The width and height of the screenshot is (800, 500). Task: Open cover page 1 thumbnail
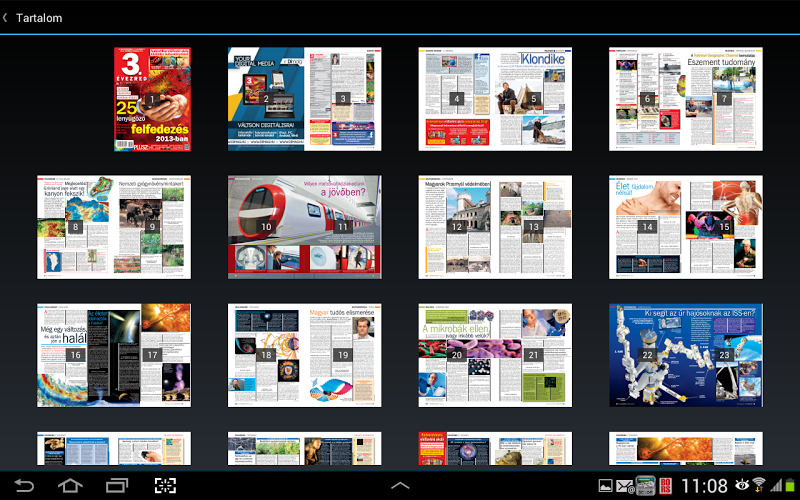coord(152,99)
